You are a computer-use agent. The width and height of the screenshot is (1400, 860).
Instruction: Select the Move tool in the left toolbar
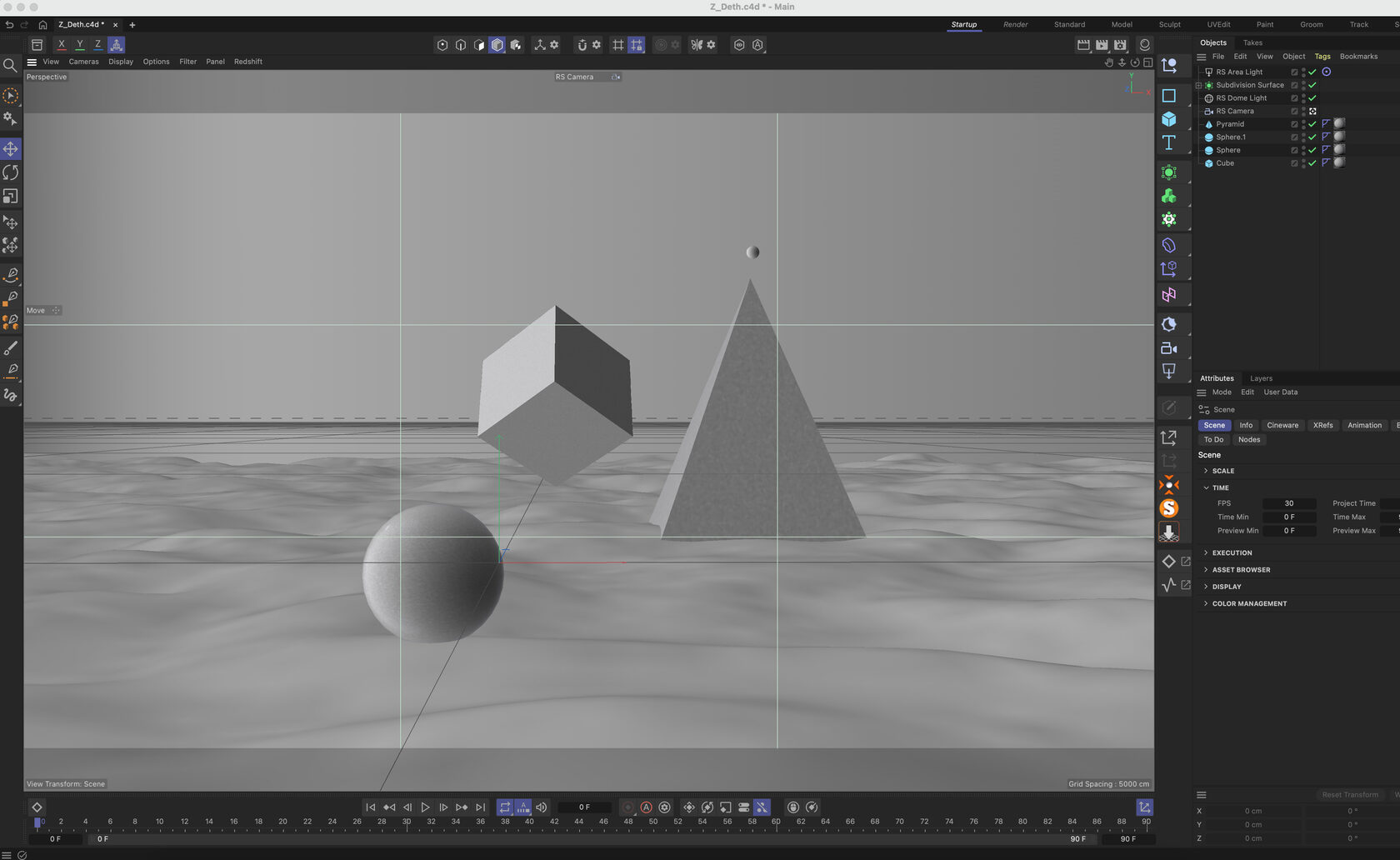click(x=11, y=148)
